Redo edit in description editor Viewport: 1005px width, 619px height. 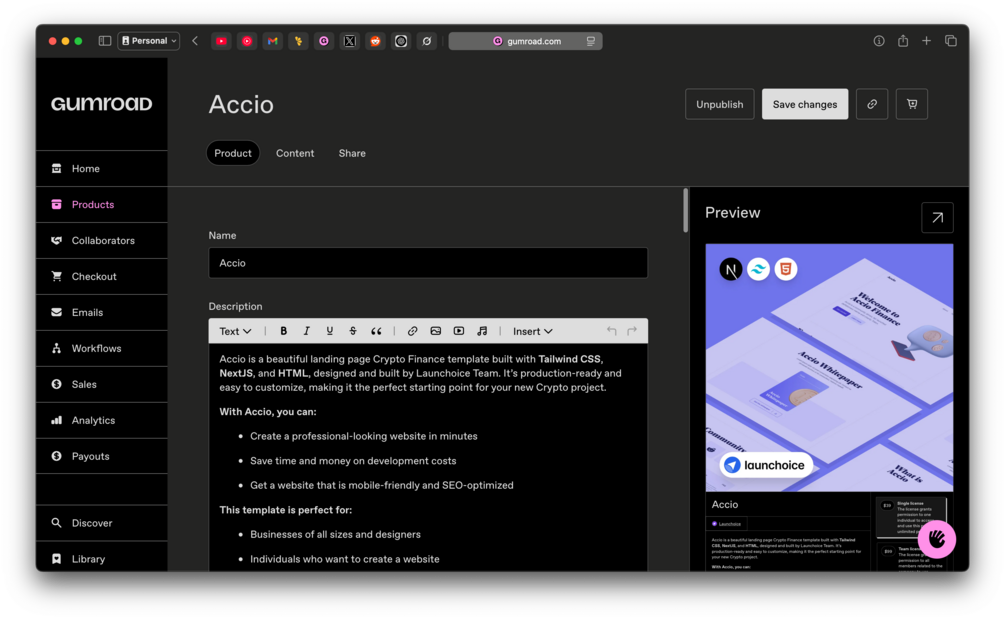click(632, 331)
